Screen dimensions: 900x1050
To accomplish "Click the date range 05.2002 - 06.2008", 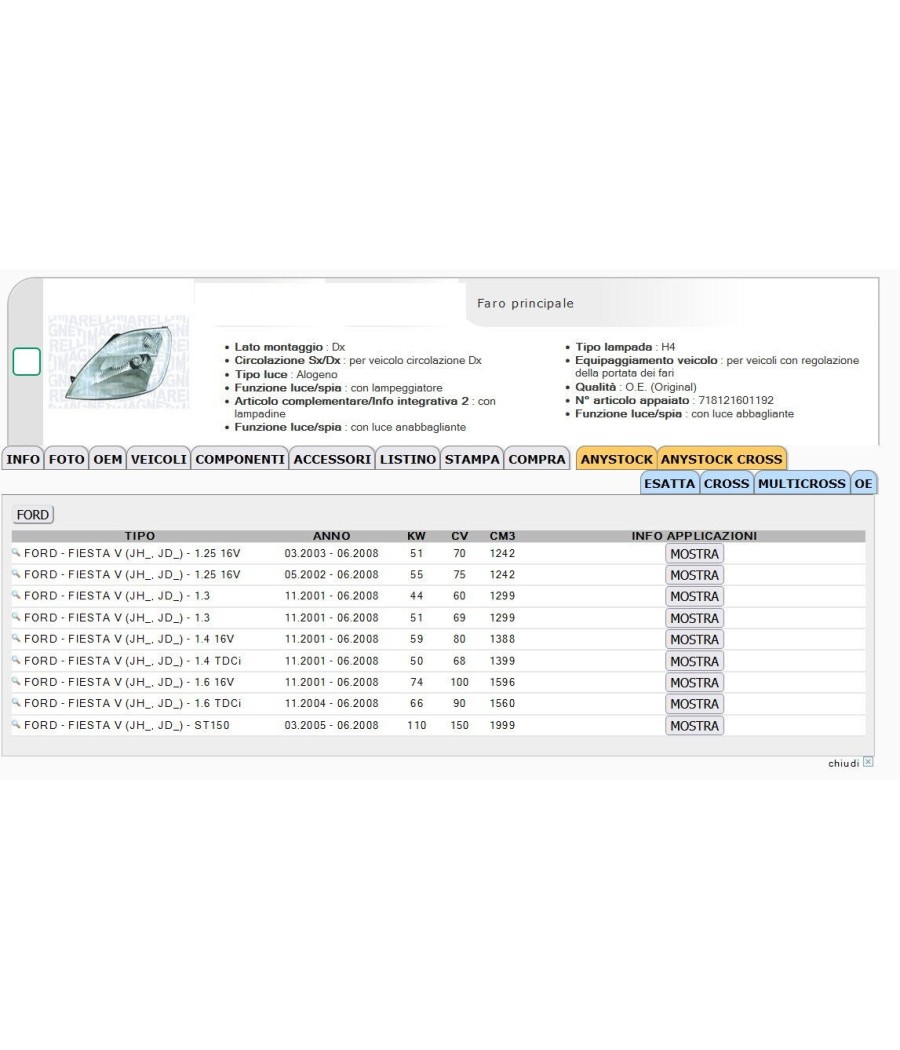I will 331,575.
